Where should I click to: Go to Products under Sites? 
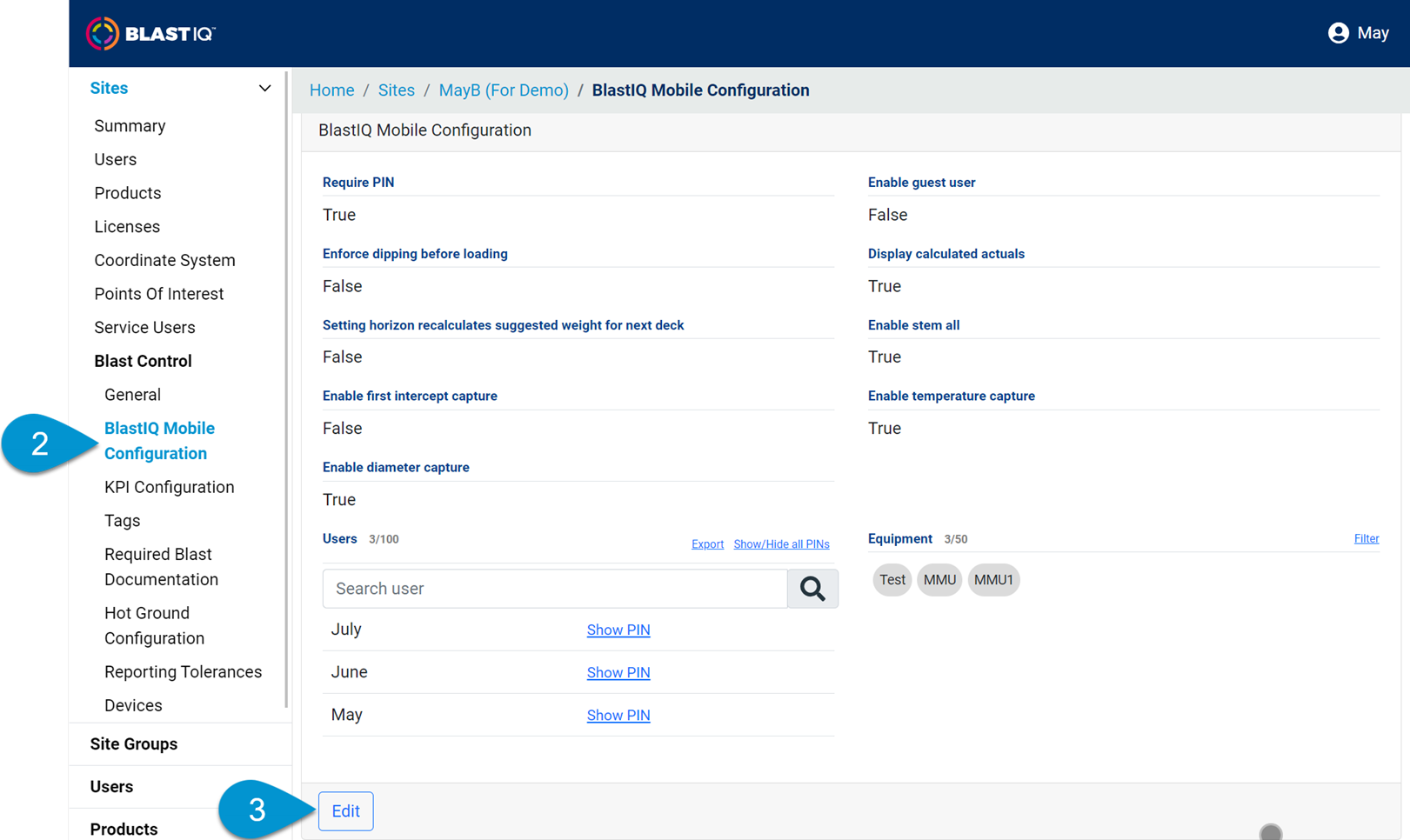click(x=127, y=193)
